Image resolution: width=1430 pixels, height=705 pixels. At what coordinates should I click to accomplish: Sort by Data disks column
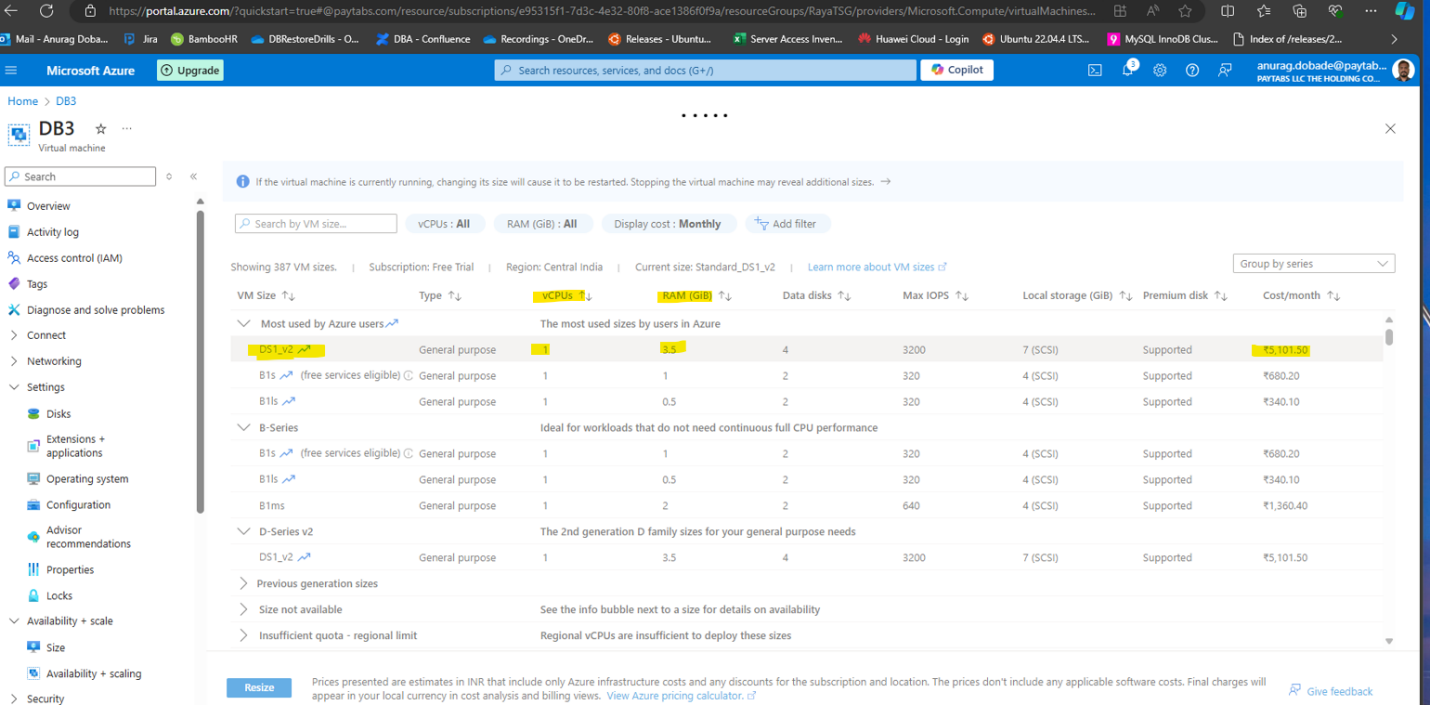click(x=844, y=296)
